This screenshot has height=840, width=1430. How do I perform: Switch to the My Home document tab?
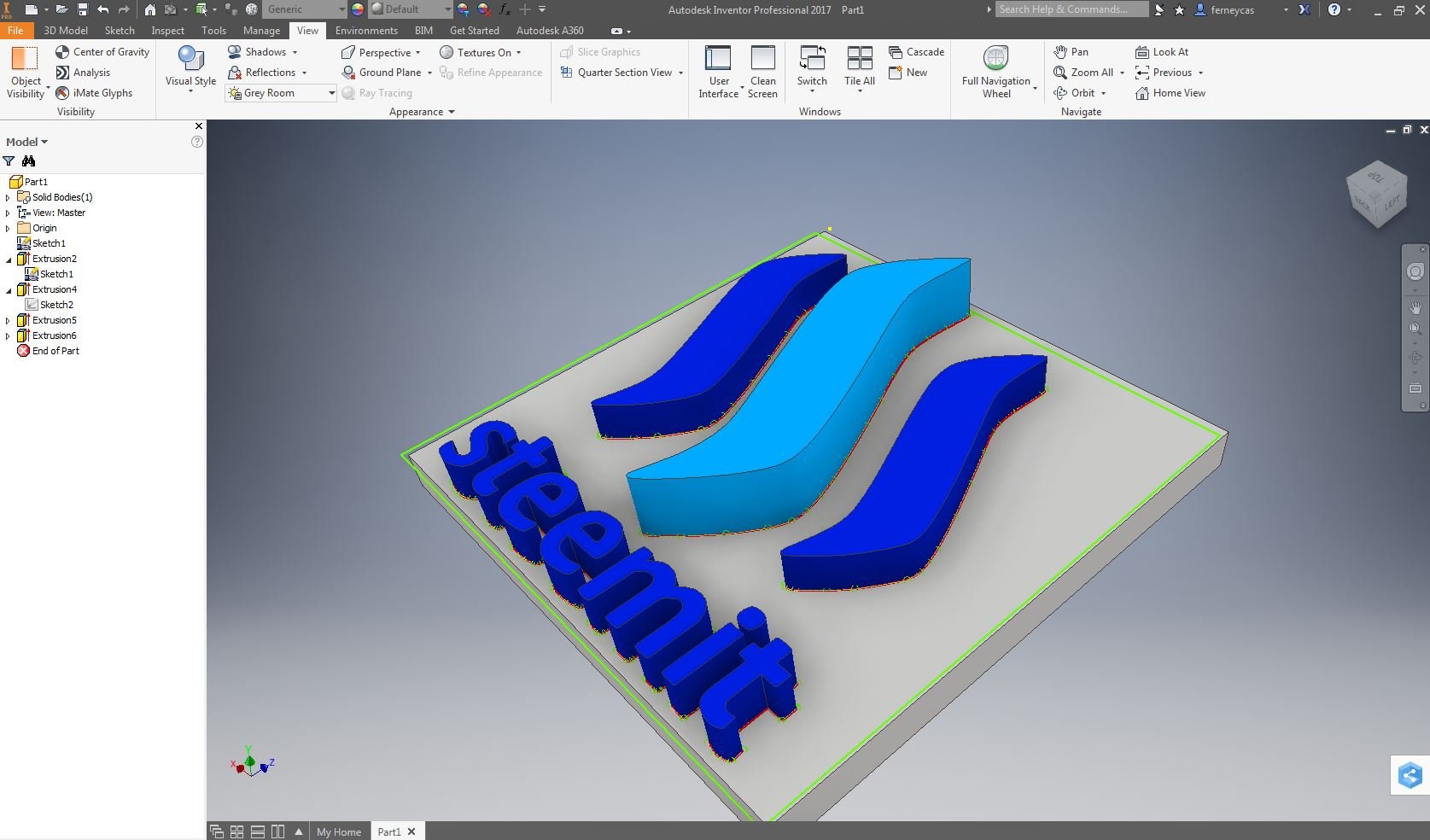(339, 831)
